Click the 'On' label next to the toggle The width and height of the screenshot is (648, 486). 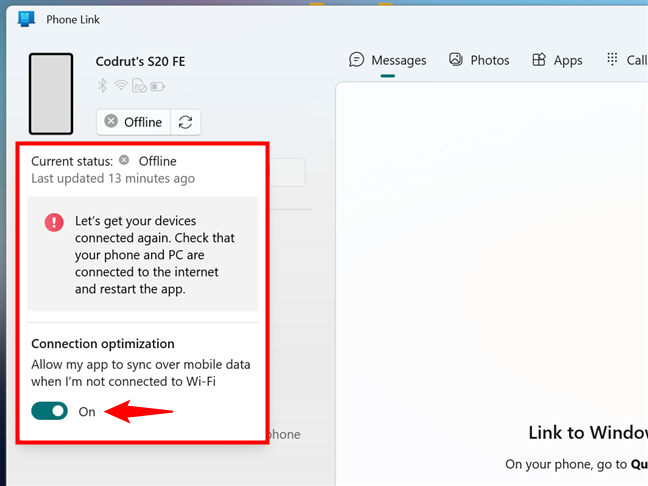click(x=87, y=412)
